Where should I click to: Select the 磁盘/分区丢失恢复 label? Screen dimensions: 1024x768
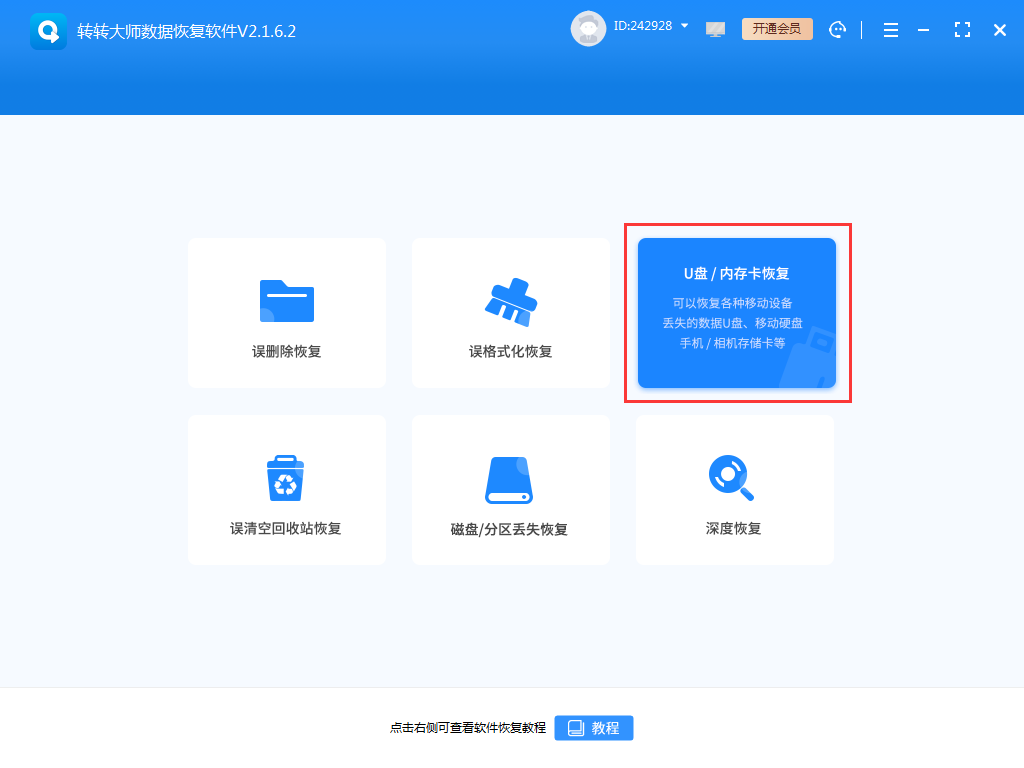(x=509, y=529)
